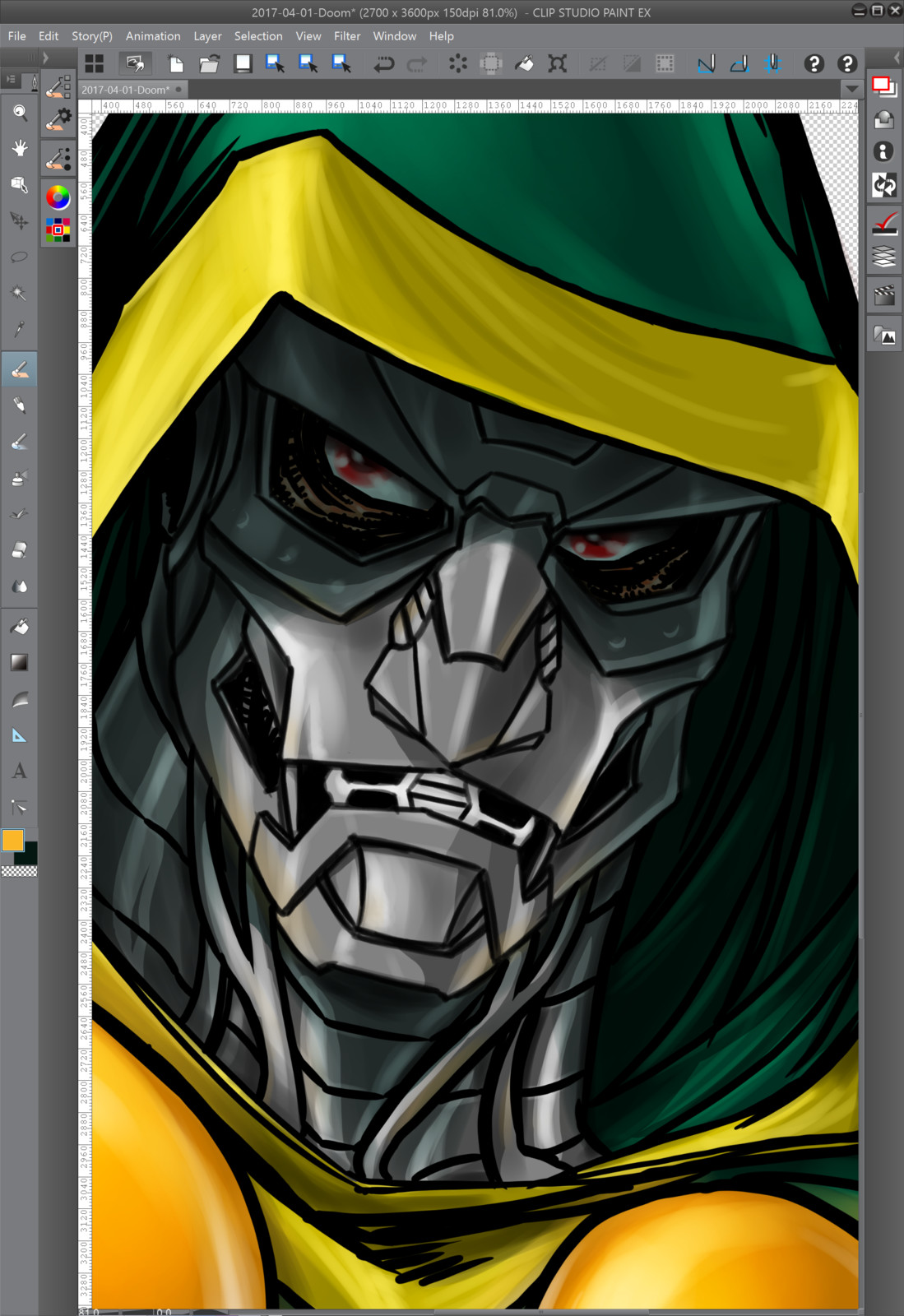The image size is (904, 1316).
Task: Toggle snap to special ruler
Action: [x=739, y=63]
